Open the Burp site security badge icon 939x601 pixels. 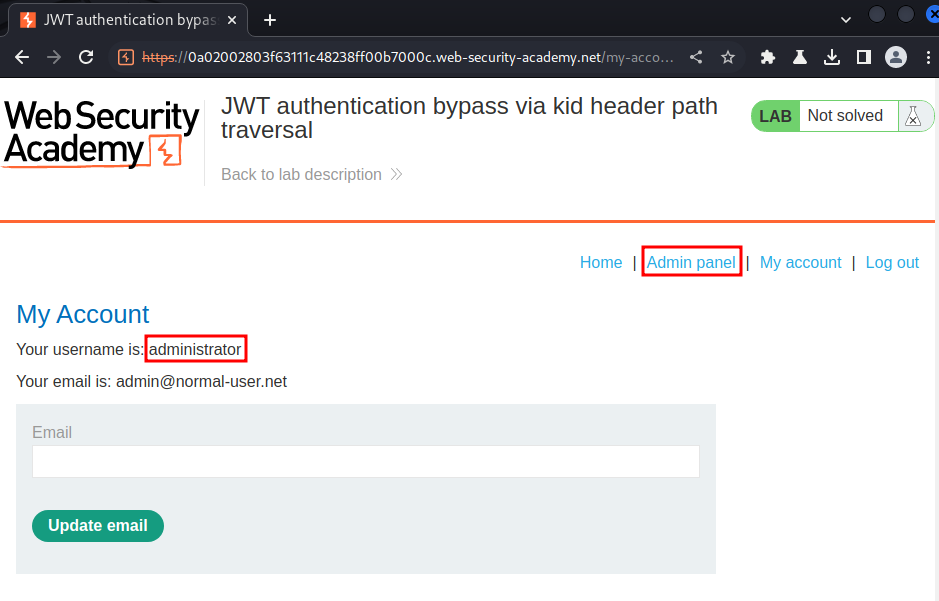coord(126,57)
